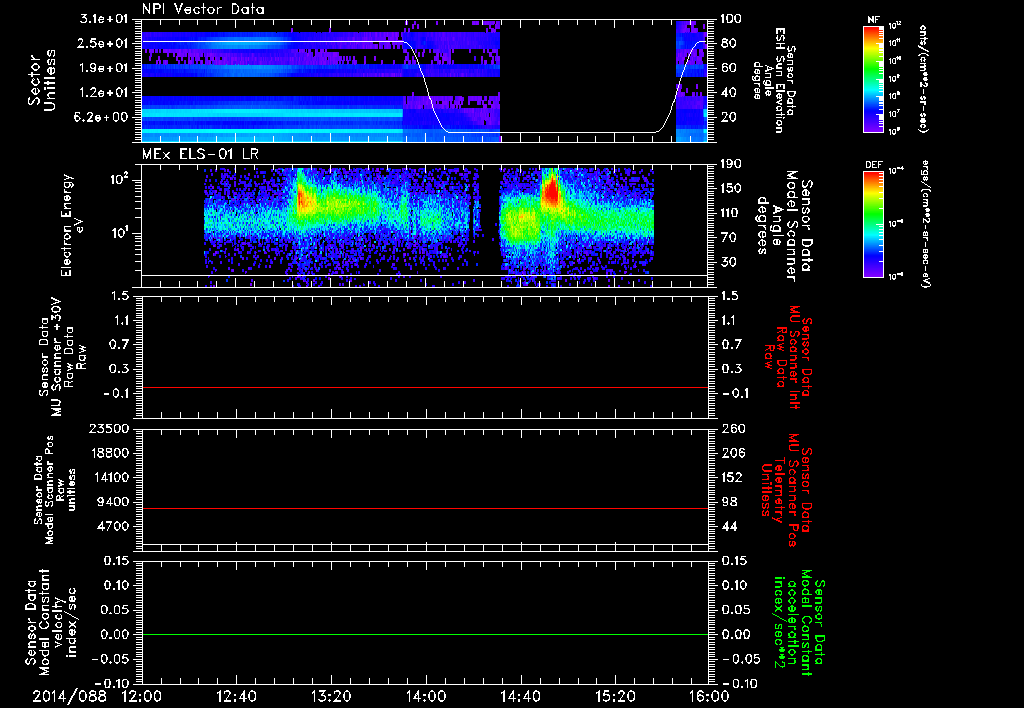1024x708 pixels.
Task: Click the 18800 scanner position tick label
Action: [108, 453]
